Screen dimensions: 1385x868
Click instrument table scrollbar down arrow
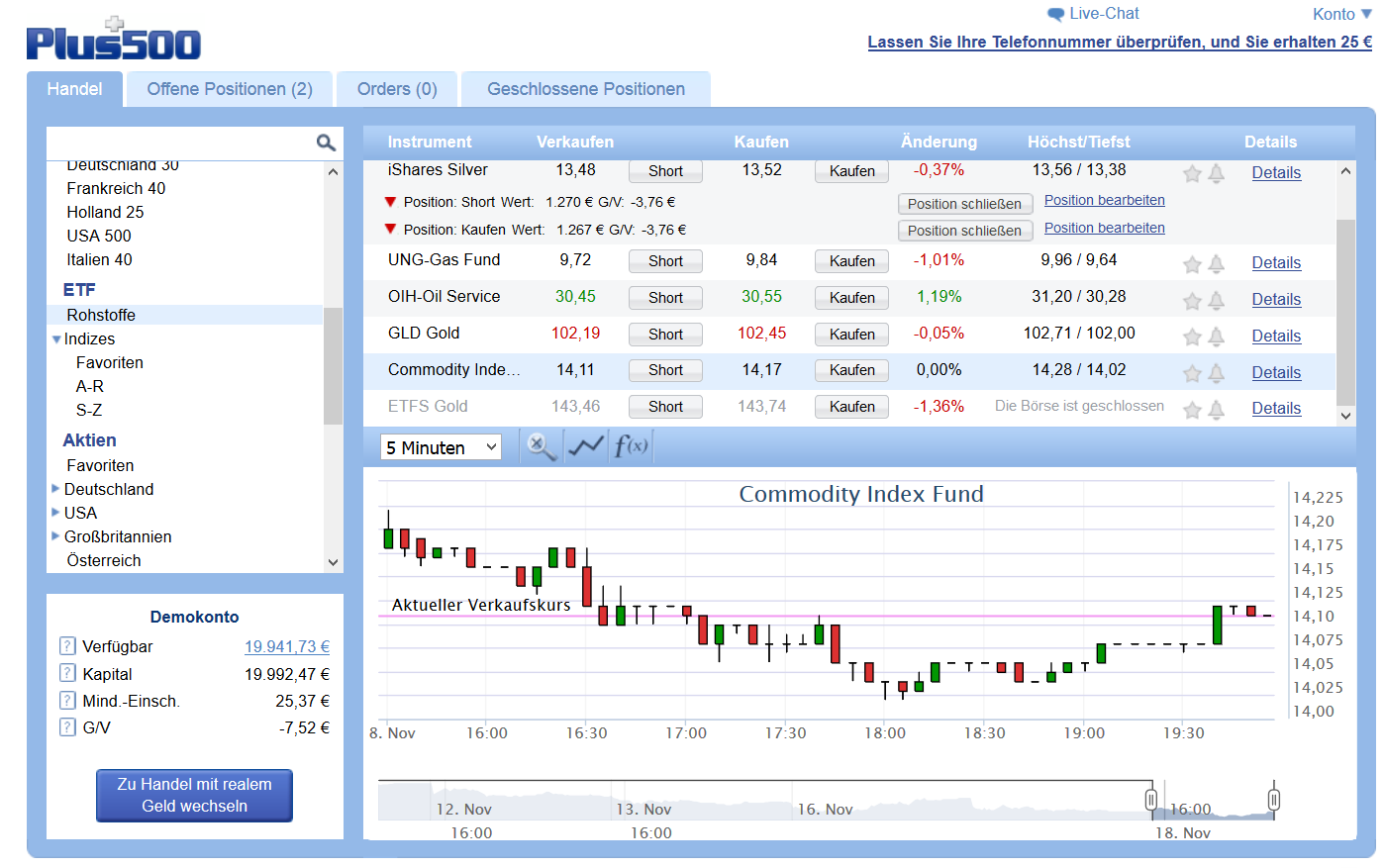[x=1345, y=417]
